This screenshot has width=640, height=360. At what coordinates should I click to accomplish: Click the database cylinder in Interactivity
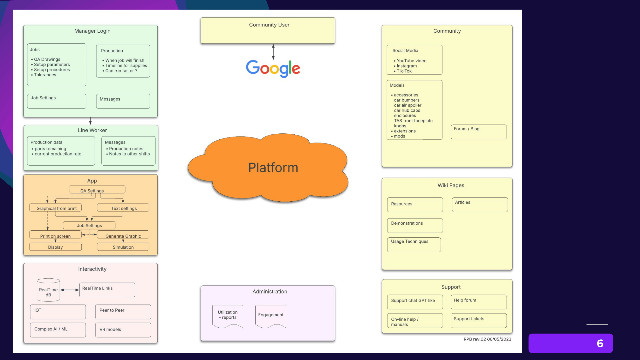tap(48, 290)
